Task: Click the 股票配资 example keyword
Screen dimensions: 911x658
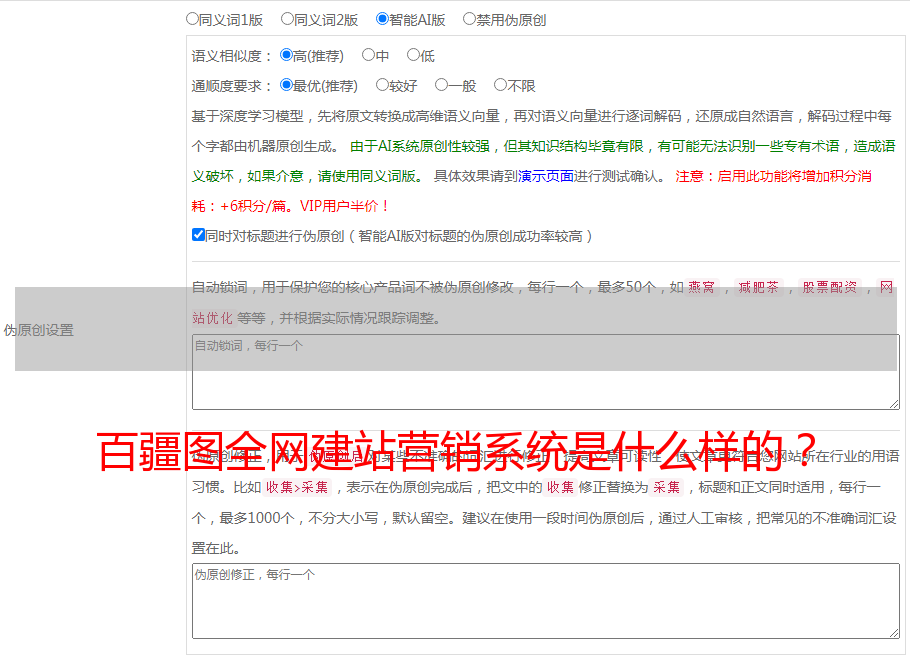Action: tap(830, 287)
